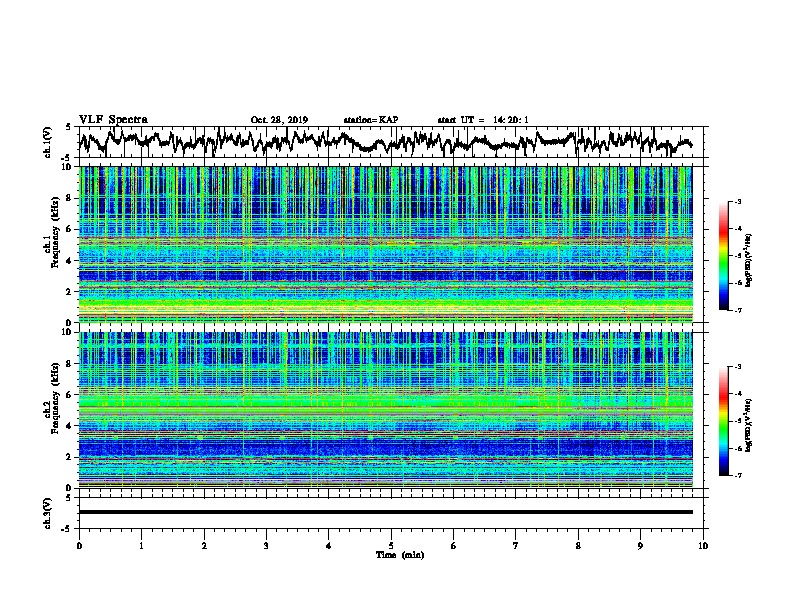This screenshot has height=612, width=792.
Task: Click the ch.1 color bar log(PSD) unit label
Action: pyautogui.click(x=749, y=260)
